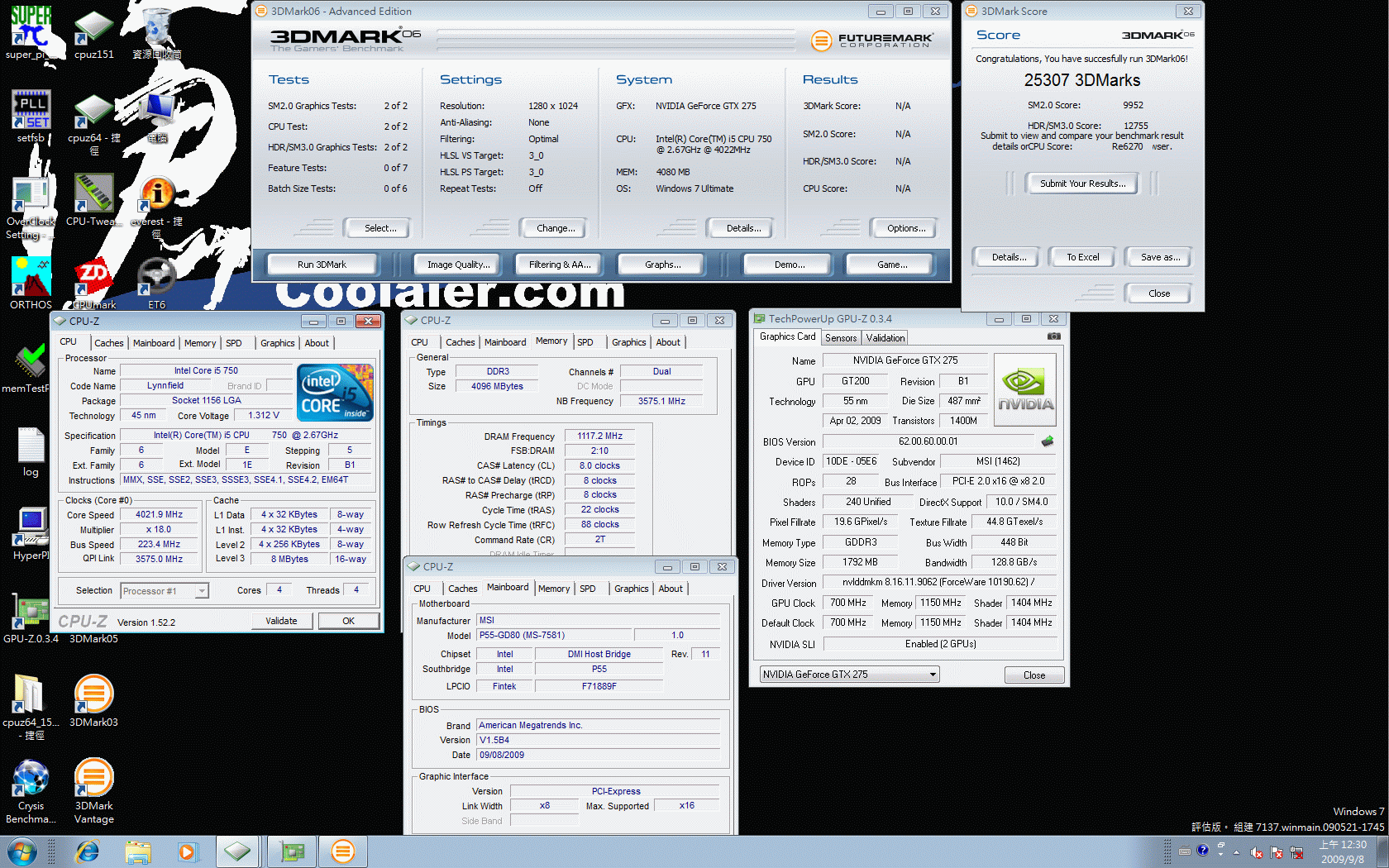
Task: Click the Submit Your Results button
Action: pyautogui.click(x=1082, y=184)
